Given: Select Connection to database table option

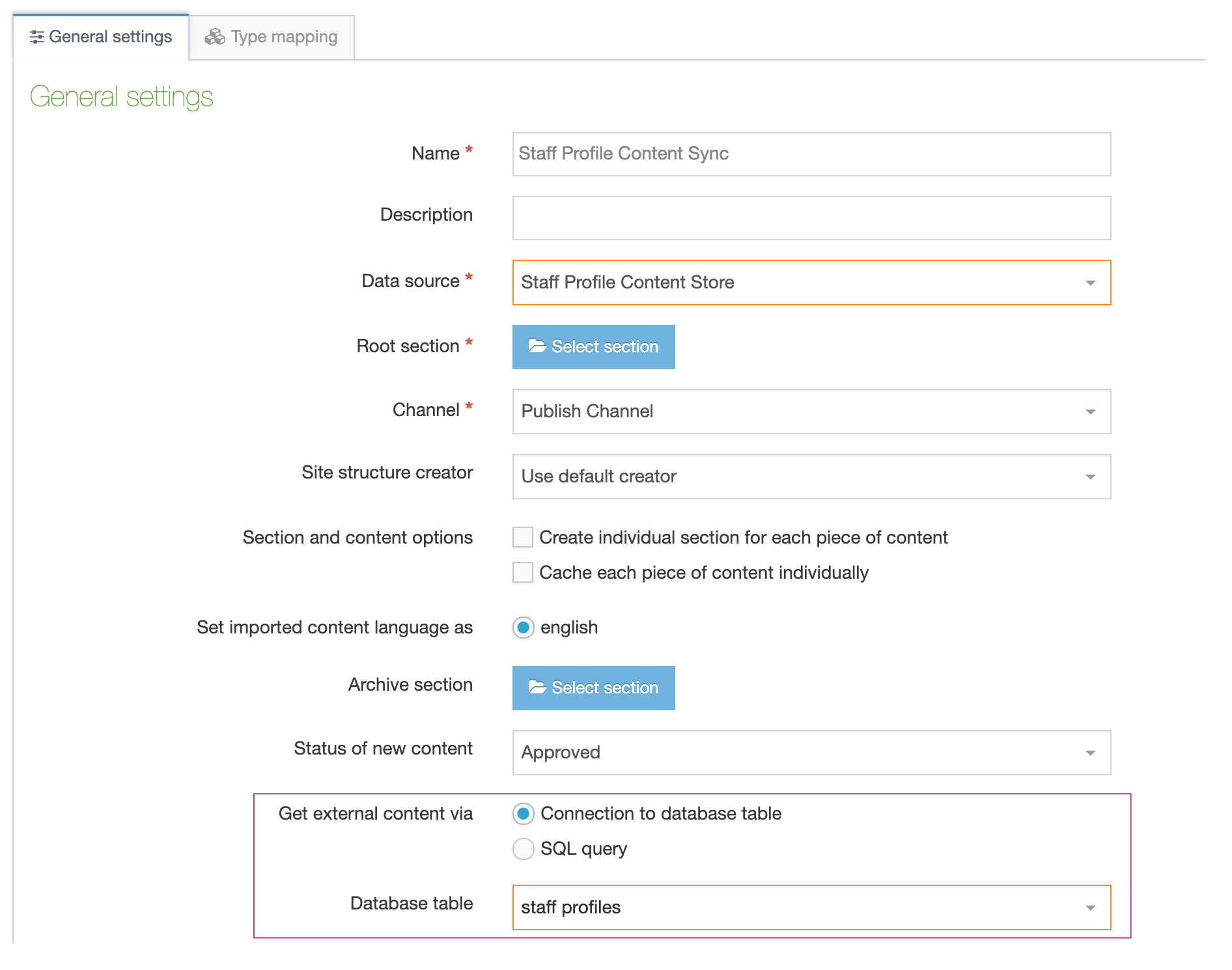Looking at the screenshot, I should tap(524, 814).
